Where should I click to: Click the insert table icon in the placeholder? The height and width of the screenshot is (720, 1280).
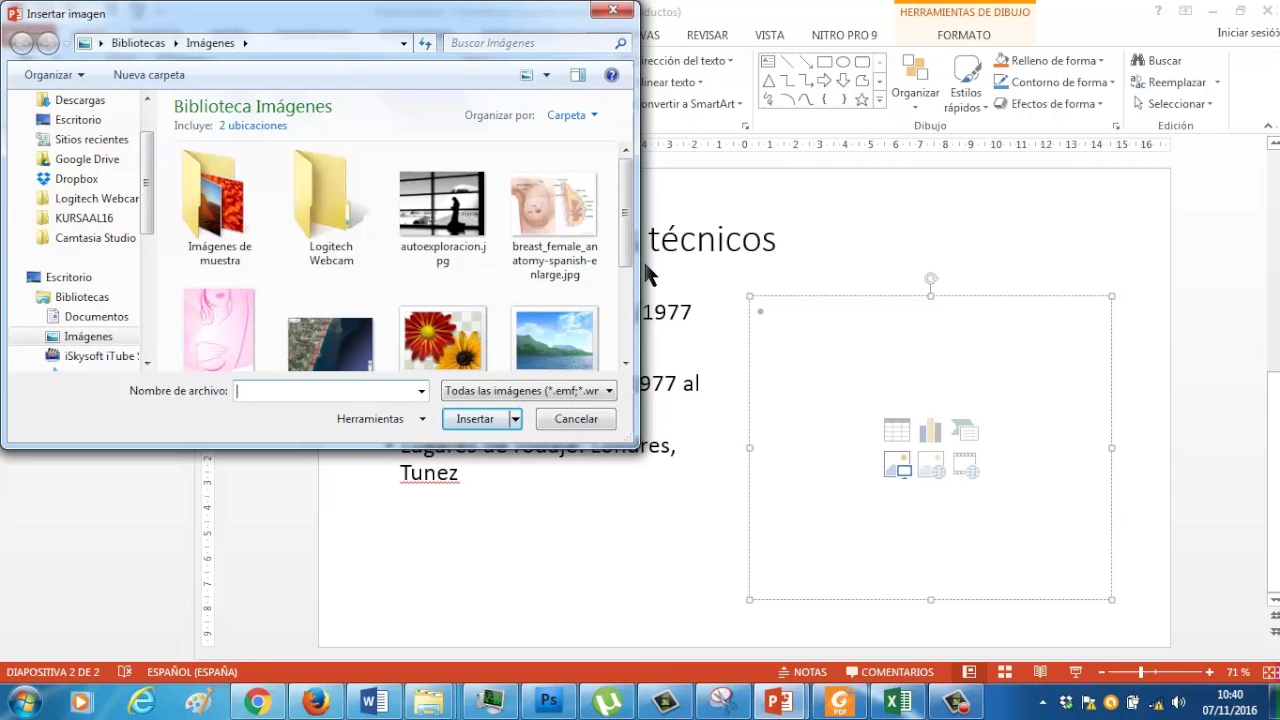coord(897,430)
